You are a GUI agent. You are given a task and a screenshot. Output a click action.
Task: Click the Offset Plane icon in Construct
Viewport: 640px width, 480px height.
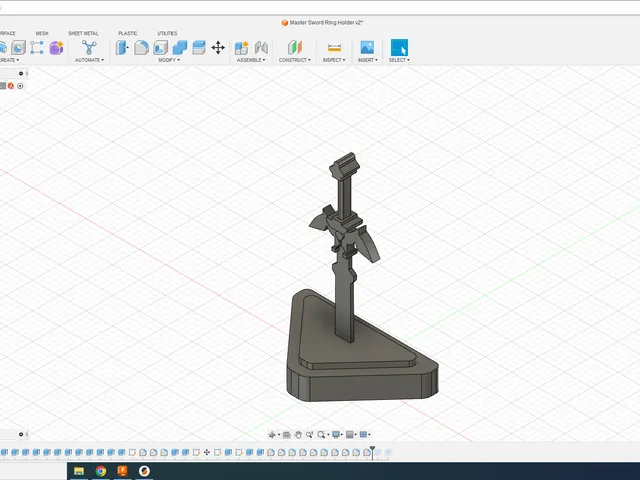pos(295,48)
